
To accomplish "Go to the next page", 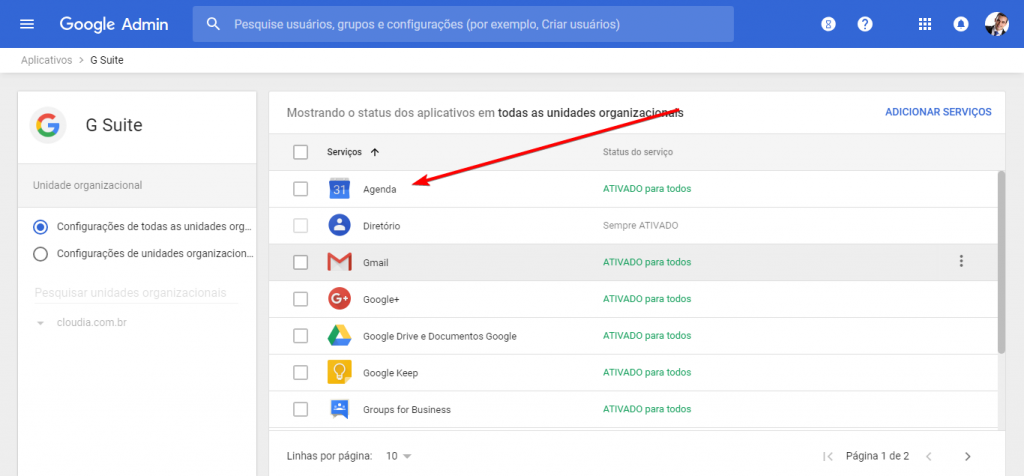I will [x=968, y=456].
